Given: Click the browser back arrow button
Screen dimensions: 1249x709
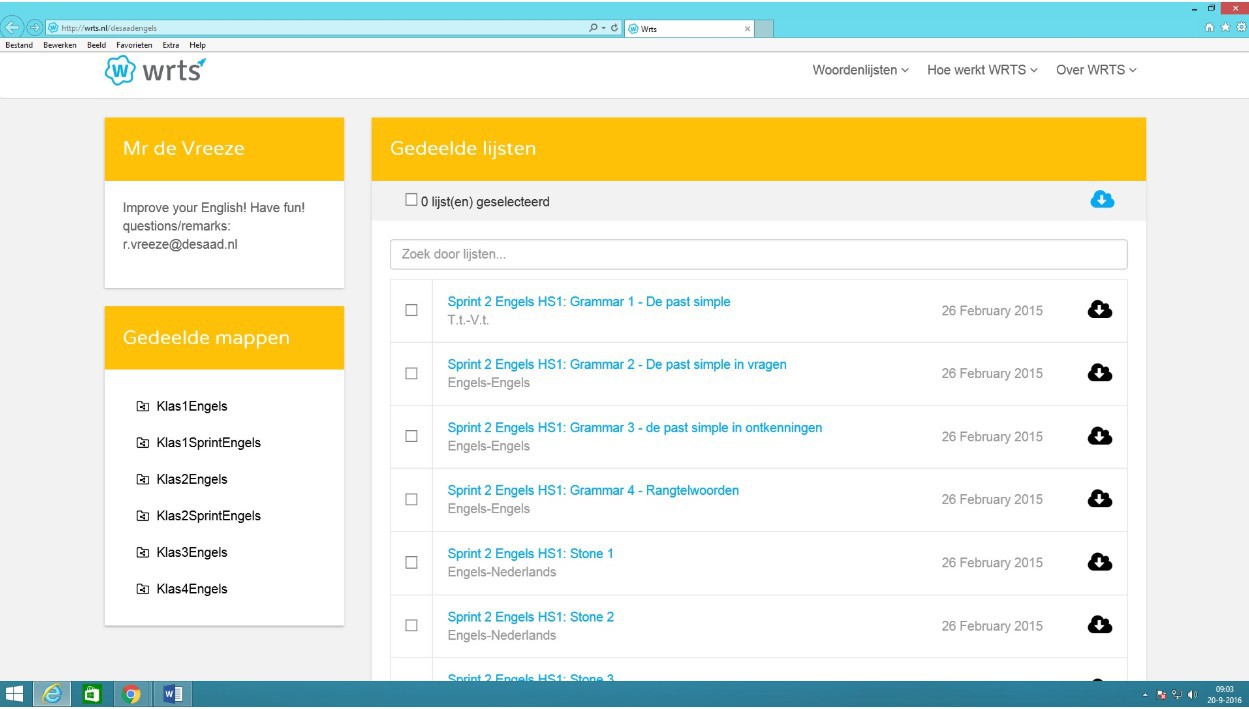Looking at the screenshot, I should (x=13, y=27).
